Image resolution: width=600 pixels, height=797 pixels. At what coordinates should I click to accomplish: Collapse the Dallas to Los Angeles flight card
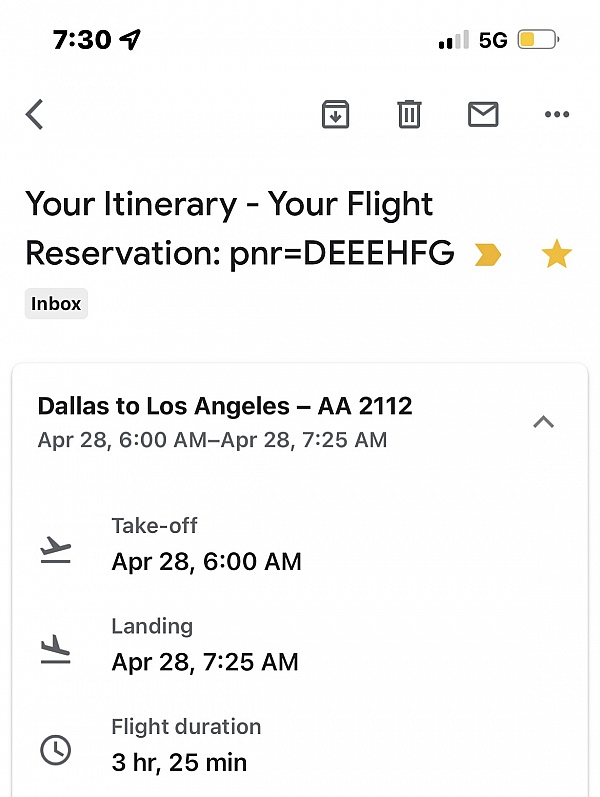[543, 422]
